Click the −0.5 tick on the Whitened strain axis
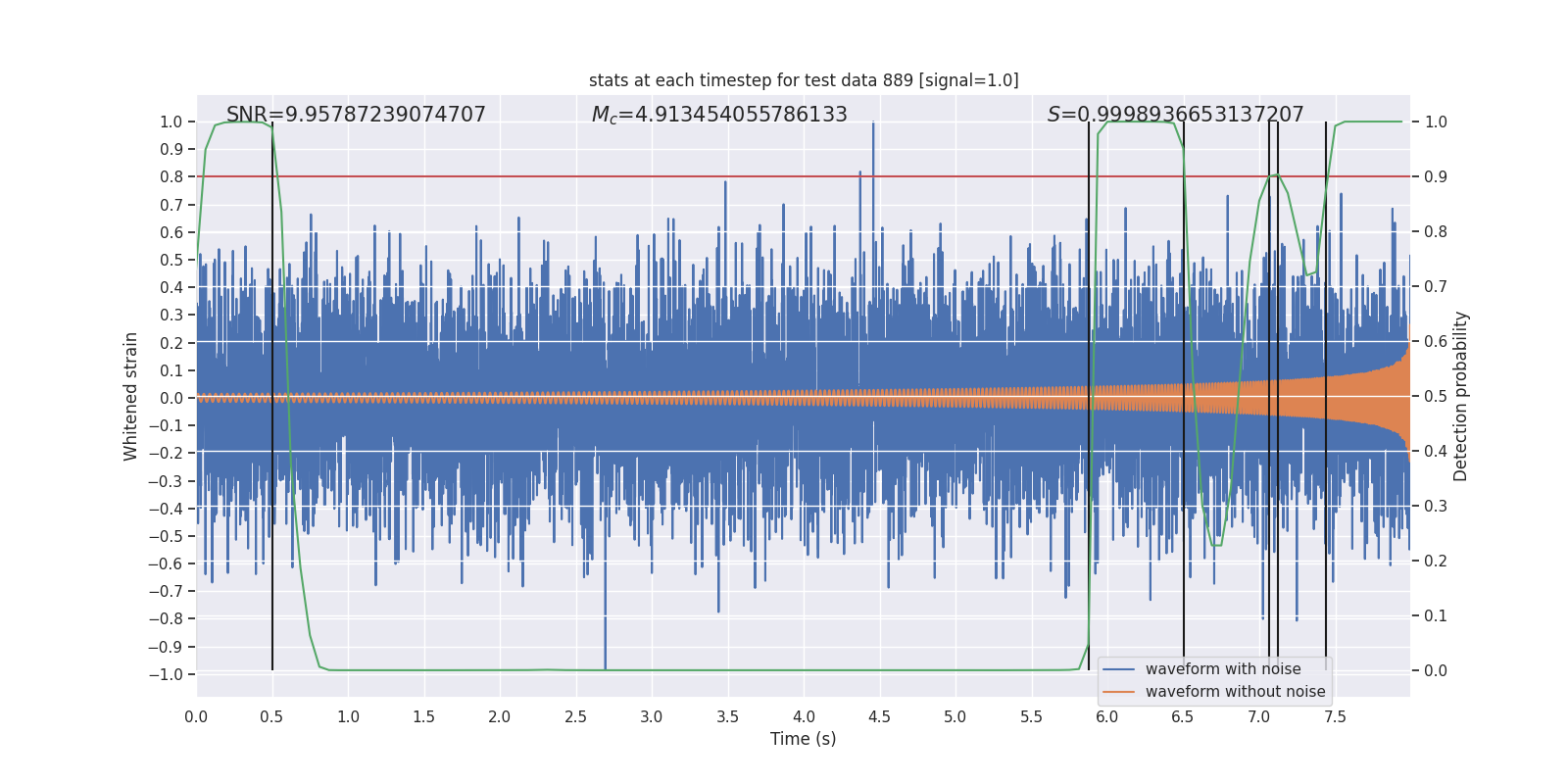This screenshot has width=1568, height=784. pyautogui.click(x=166, y=536)
